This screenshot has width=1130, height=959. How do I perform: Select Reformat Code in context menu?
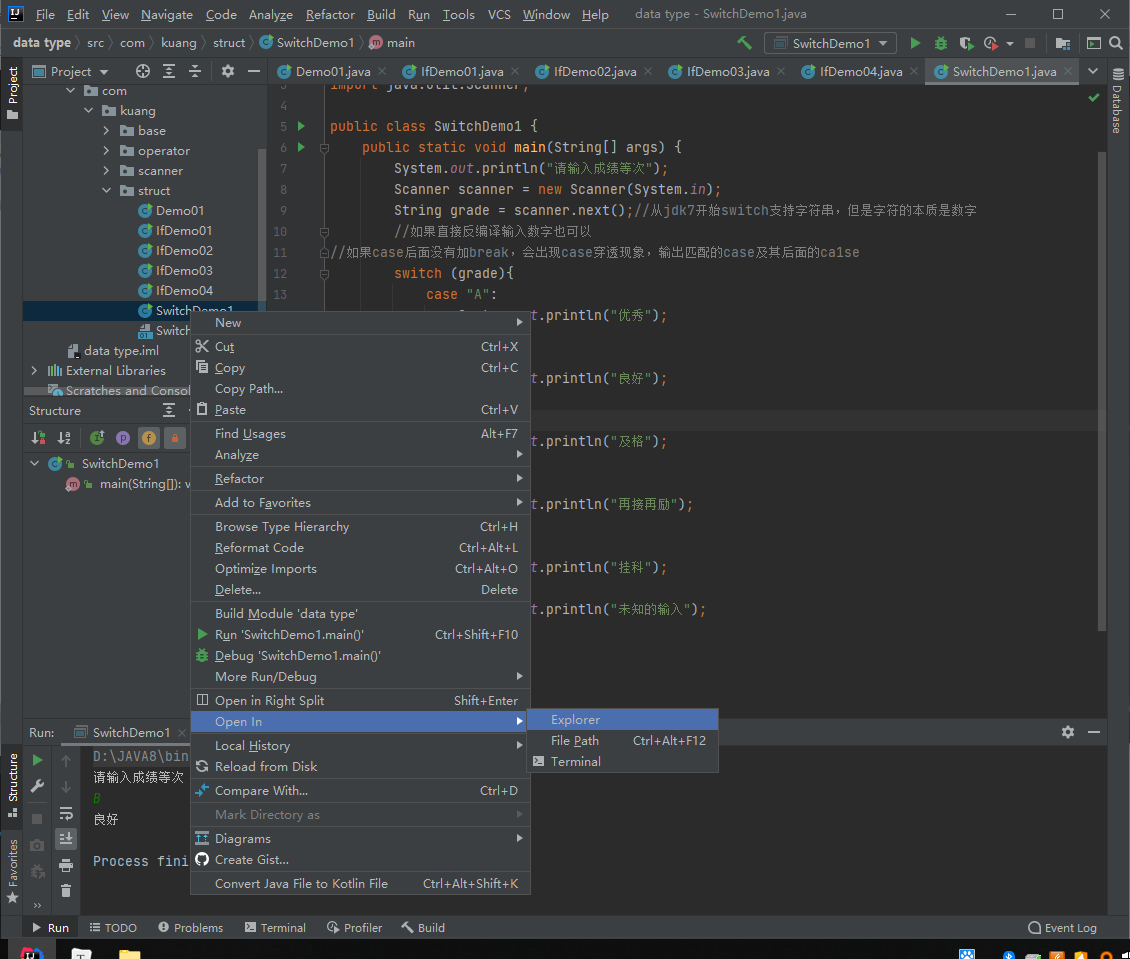360,548
